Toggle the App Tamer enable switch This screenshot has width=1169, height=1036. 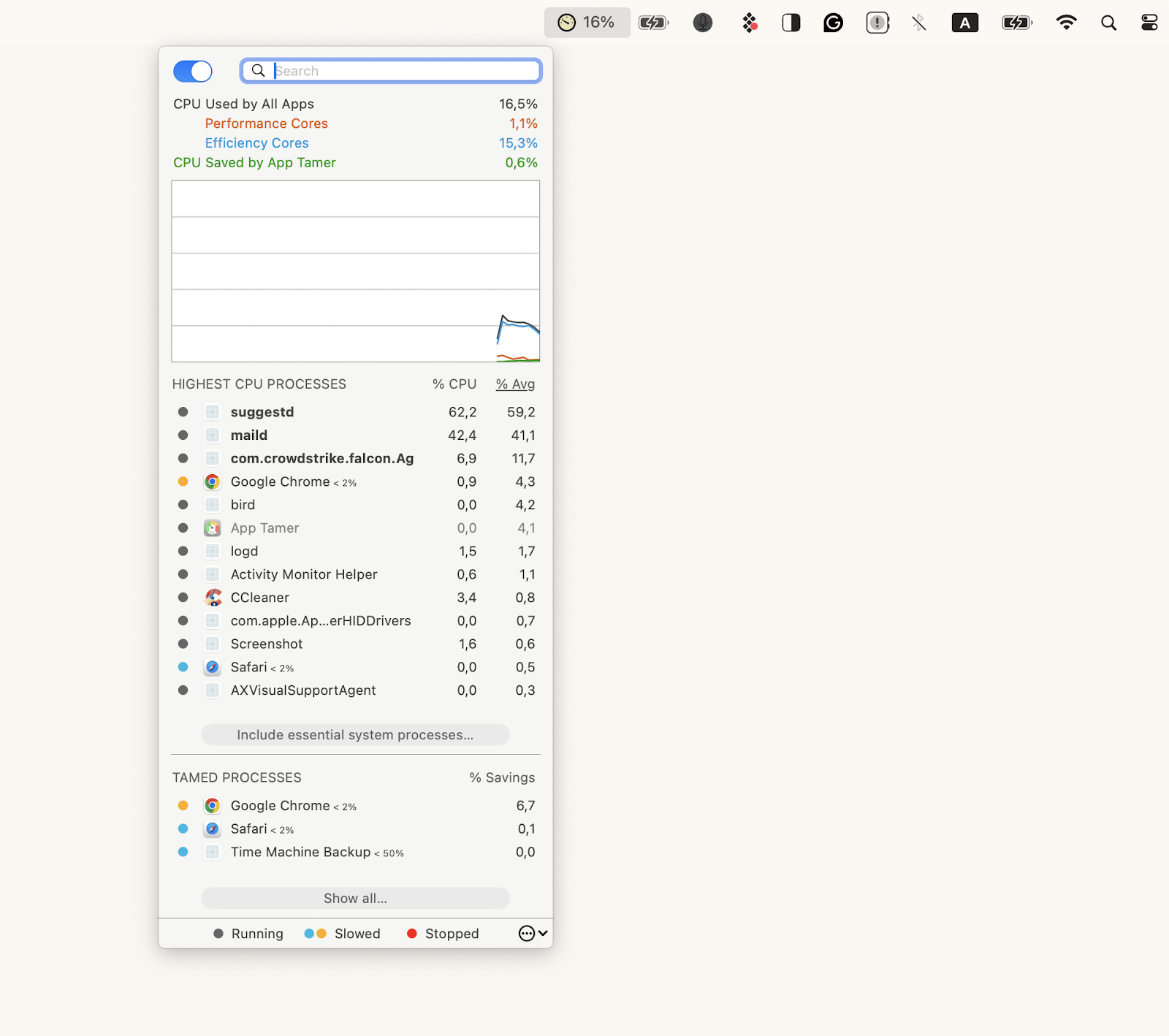[192, 71]
